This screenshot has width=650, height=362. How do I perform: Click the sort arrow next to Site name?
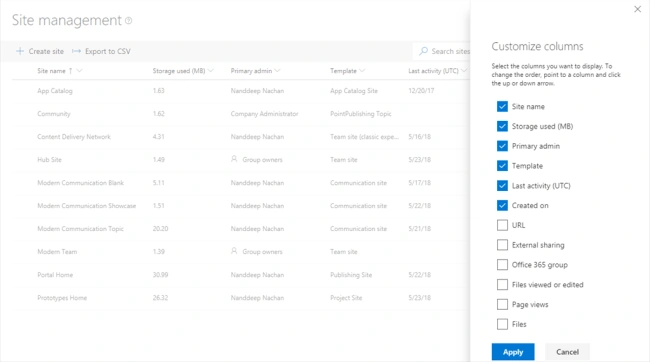coord(70,71)
